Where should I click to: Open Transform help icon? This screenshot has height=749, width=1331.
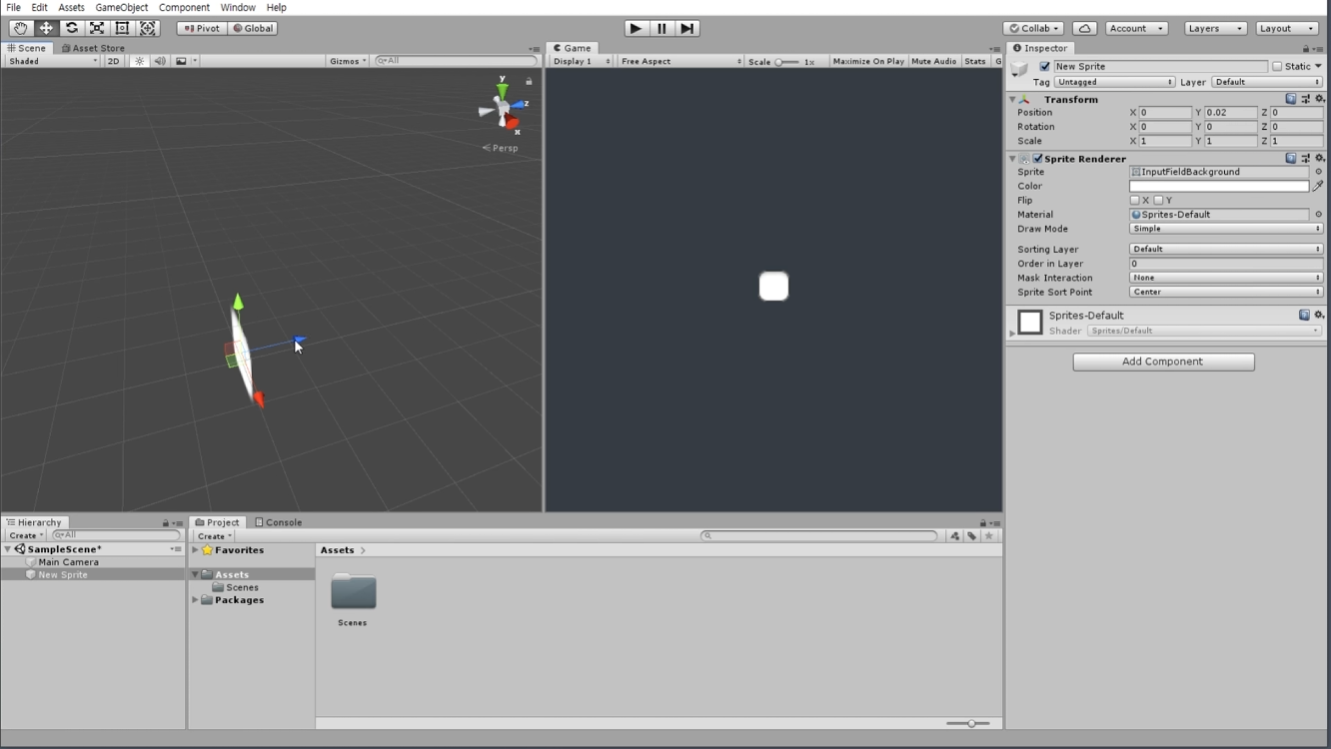click(x=1291, y=99)
